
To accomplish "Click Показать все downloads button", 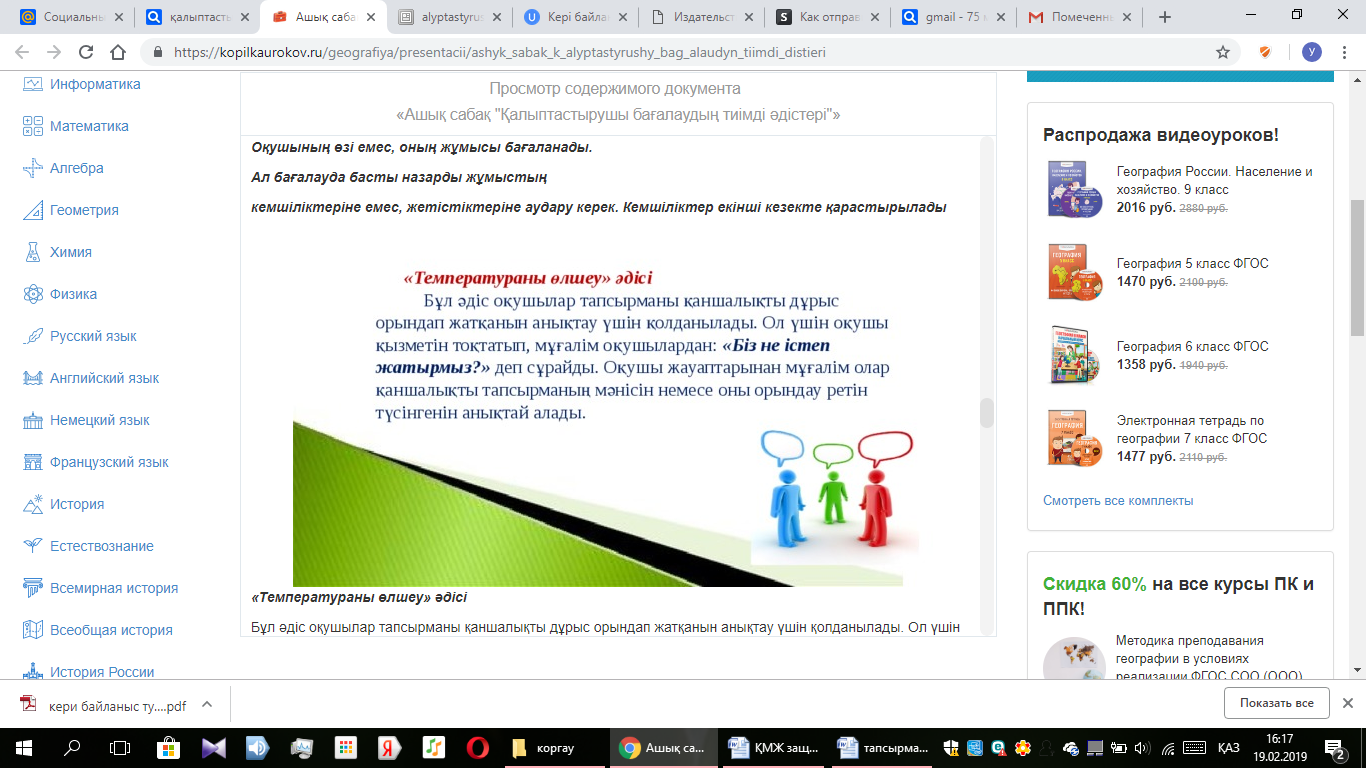I will 1277,703.
